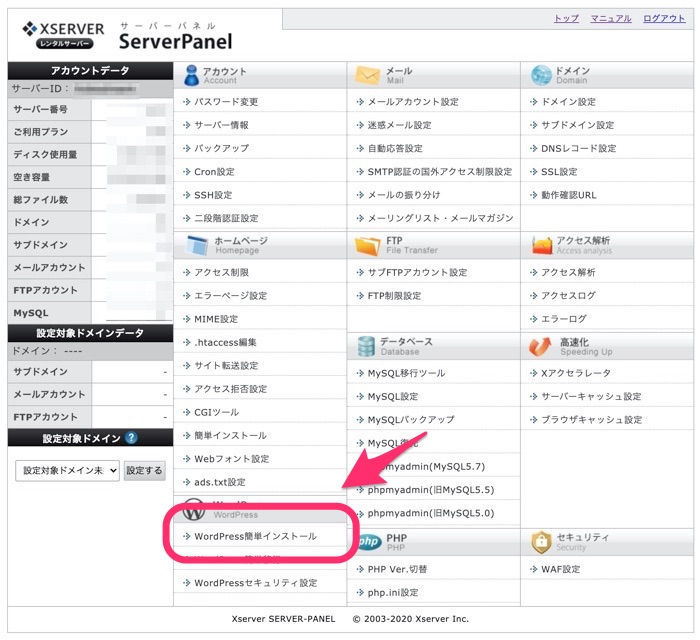The height and width of the screenshot is (640, 700).
Task: Open サブFTPアカウント設定
Action: pyautogui.click(x=417, y=272)
